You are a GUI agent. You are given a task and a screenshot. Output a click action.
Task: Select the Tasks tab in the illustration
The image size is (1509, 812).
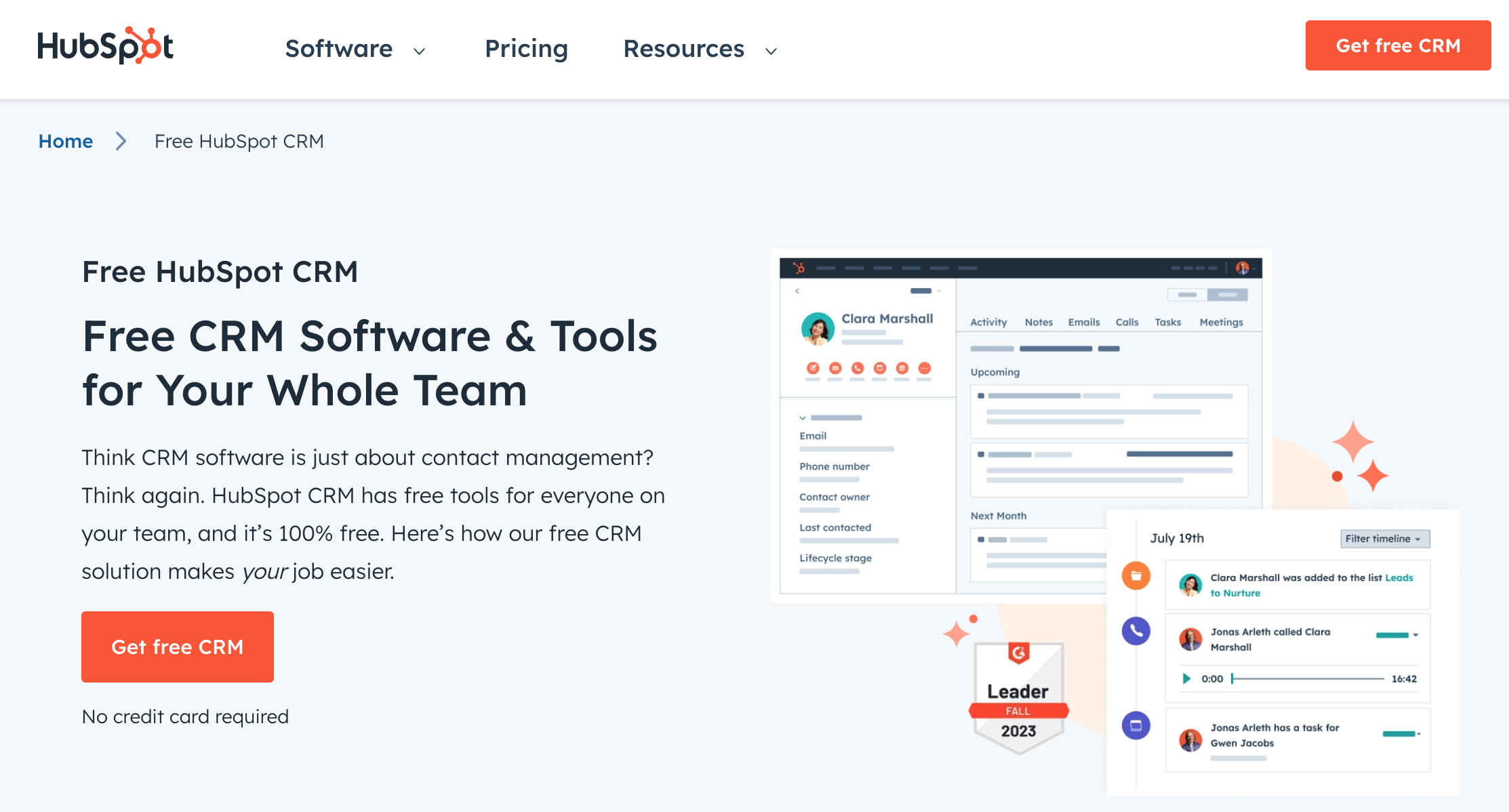click(x=1168, y=322)
